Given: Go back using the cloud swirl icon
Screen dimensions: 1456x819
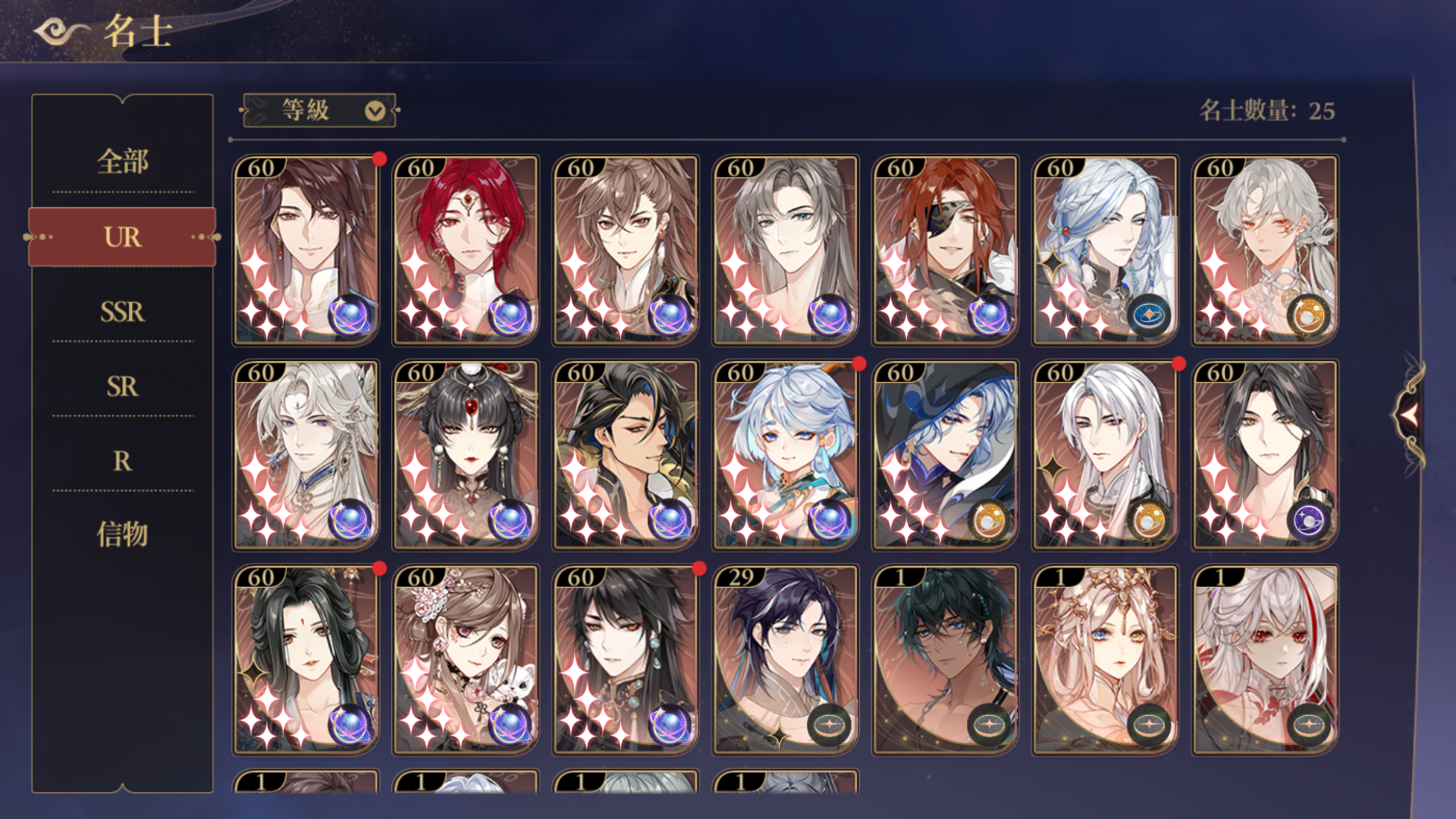Looking at the screenshot, I should [x=62, y=31].
